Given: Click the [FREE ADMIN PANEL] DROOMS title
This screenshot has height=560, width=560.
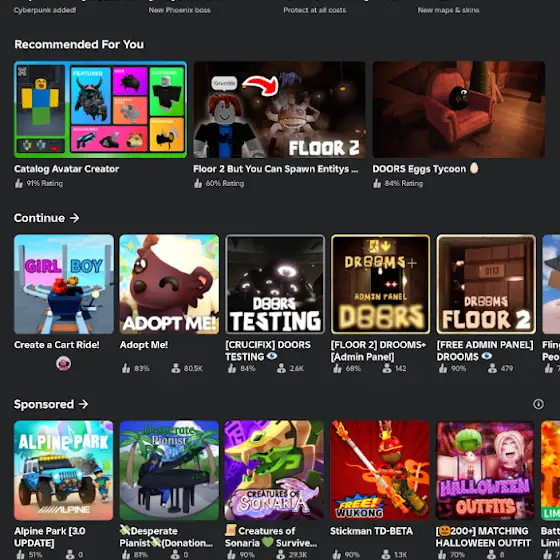Looking at the screenshot, I should click(485, 351).
